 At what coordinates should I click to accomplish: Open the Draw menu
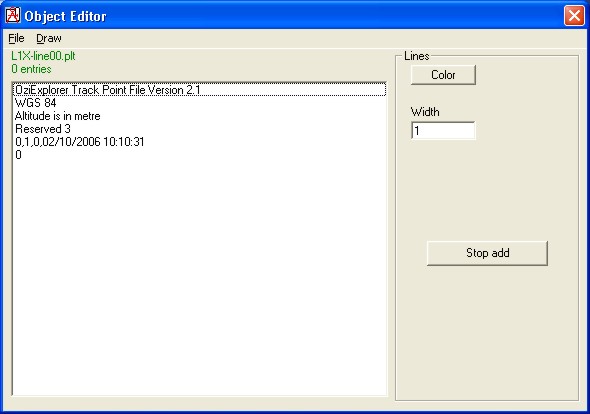coord(49,38)
